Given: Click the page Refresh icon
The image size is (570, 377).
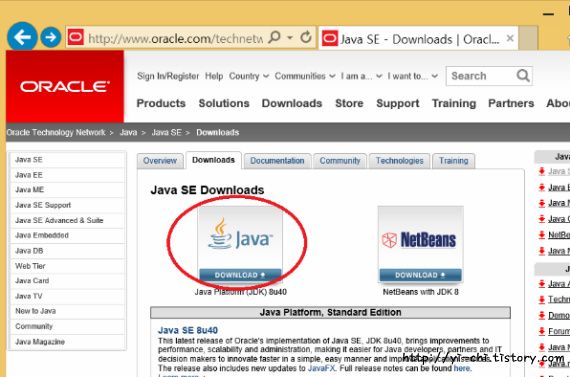Looking at the screenshot, I should [306, 37].
